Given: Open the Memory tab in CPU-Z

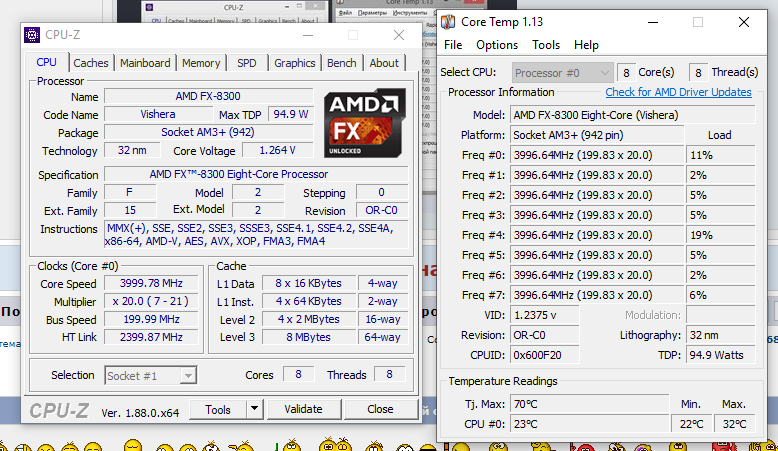Looking at the screenshot, I should [x=201, y=63].
